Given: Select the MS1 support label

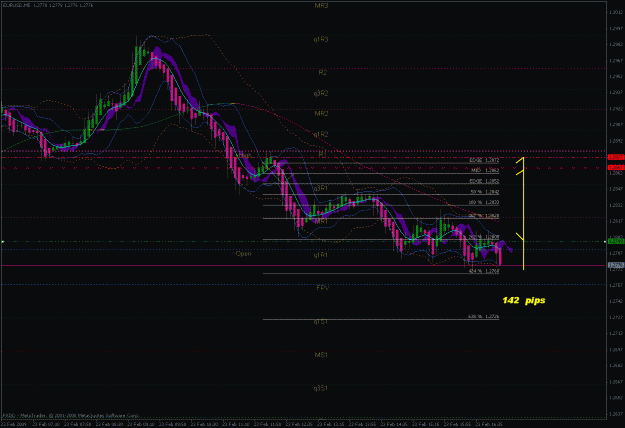Looking at the screenshot, I should tap(321, 355).
